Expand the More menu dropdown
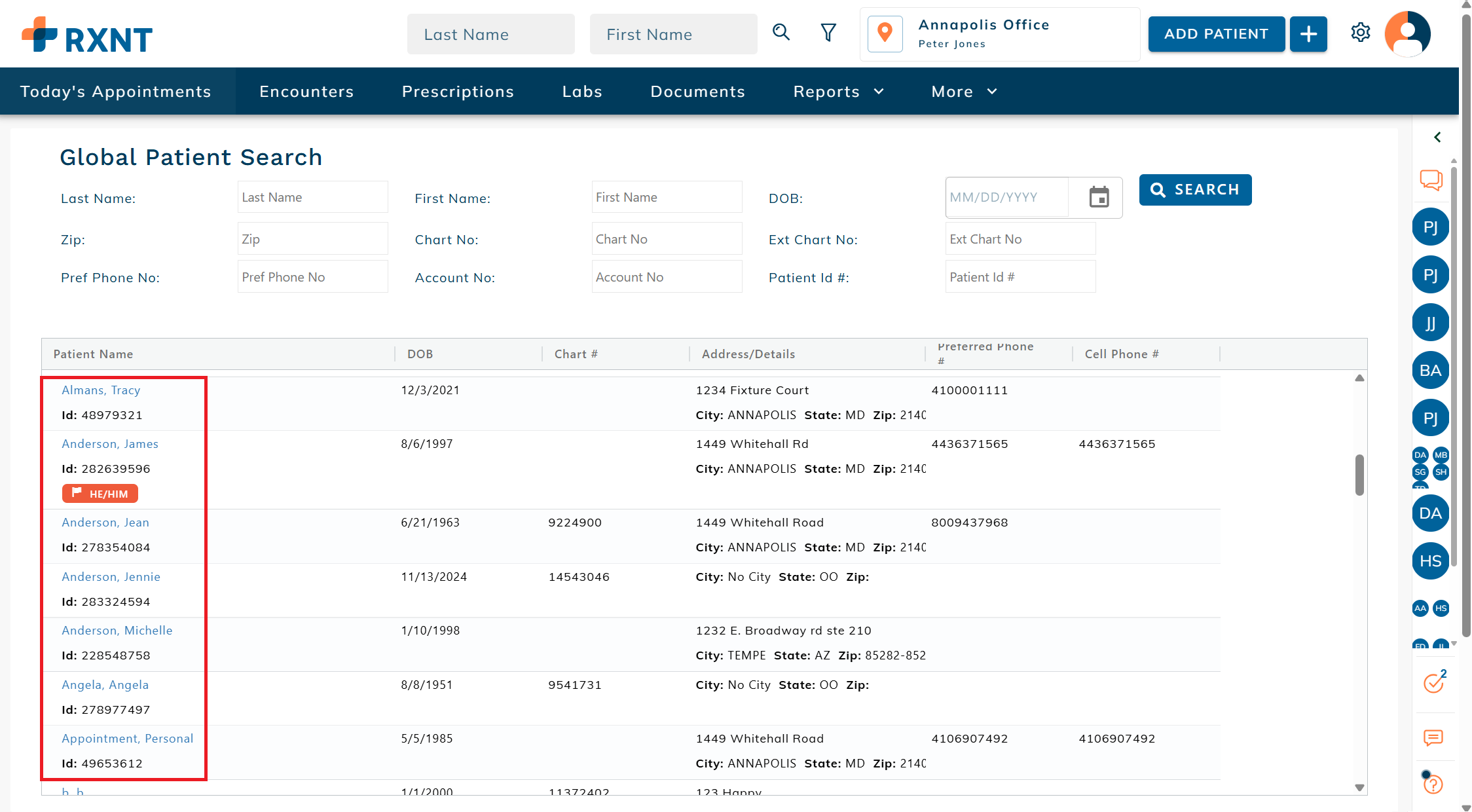The width and height of the screenshot is (1472, 812). tap(965, 92)
